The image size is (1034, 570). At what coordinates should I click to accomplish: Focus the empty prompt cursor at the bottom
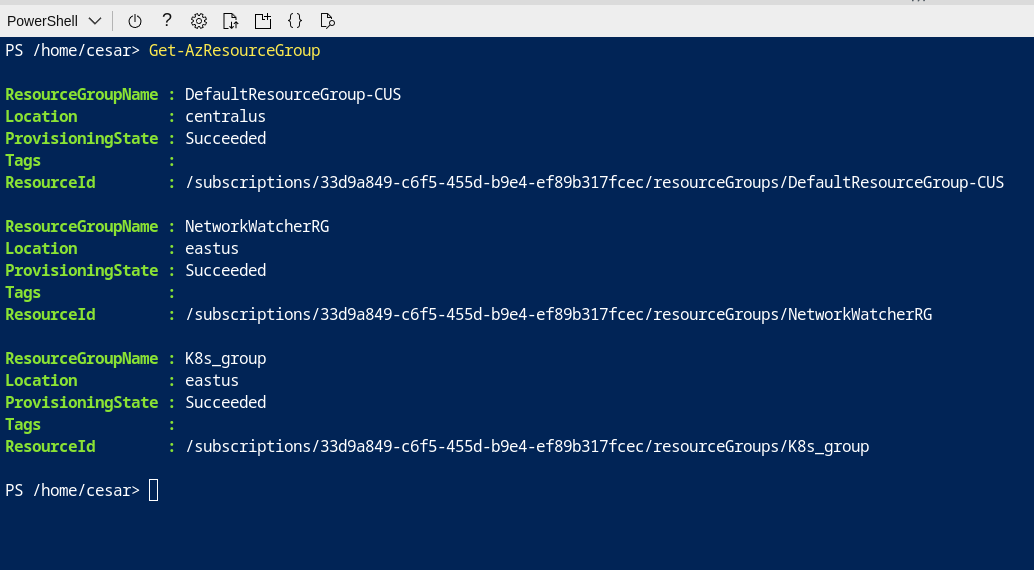coord(153,490)
